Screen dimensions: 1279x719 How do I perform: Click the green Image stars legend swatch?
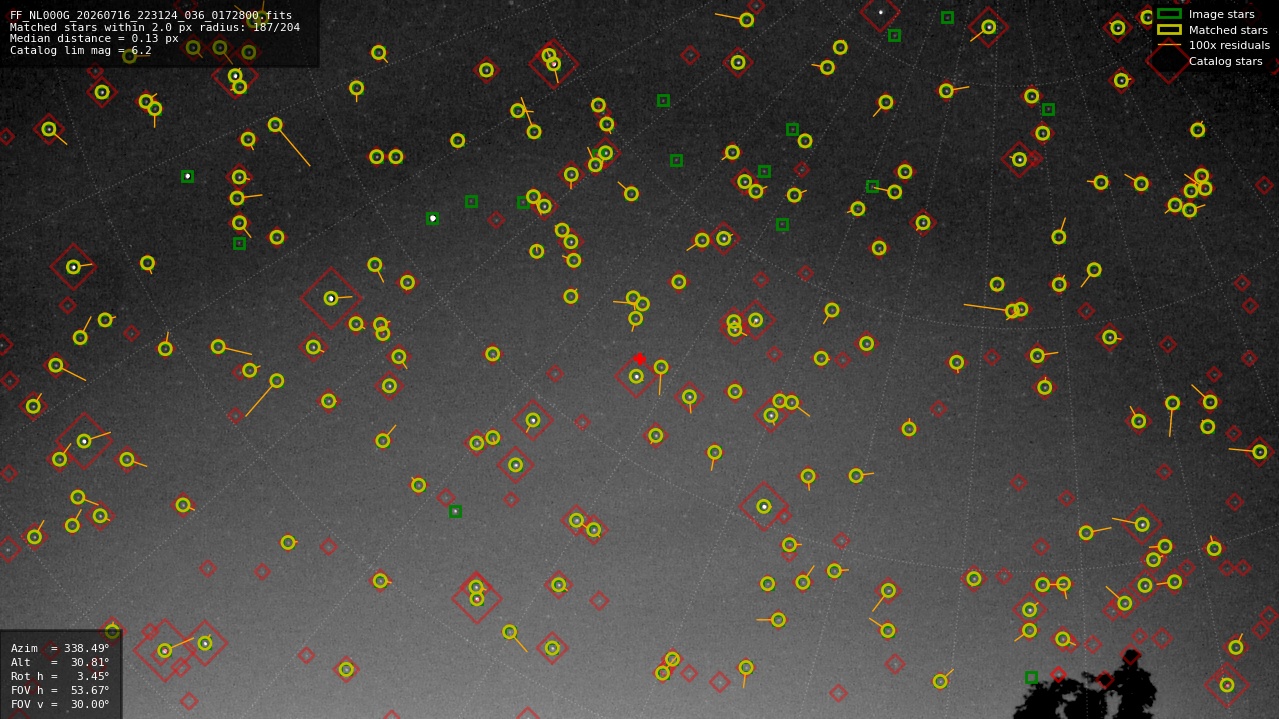[x=1169, y=14]
